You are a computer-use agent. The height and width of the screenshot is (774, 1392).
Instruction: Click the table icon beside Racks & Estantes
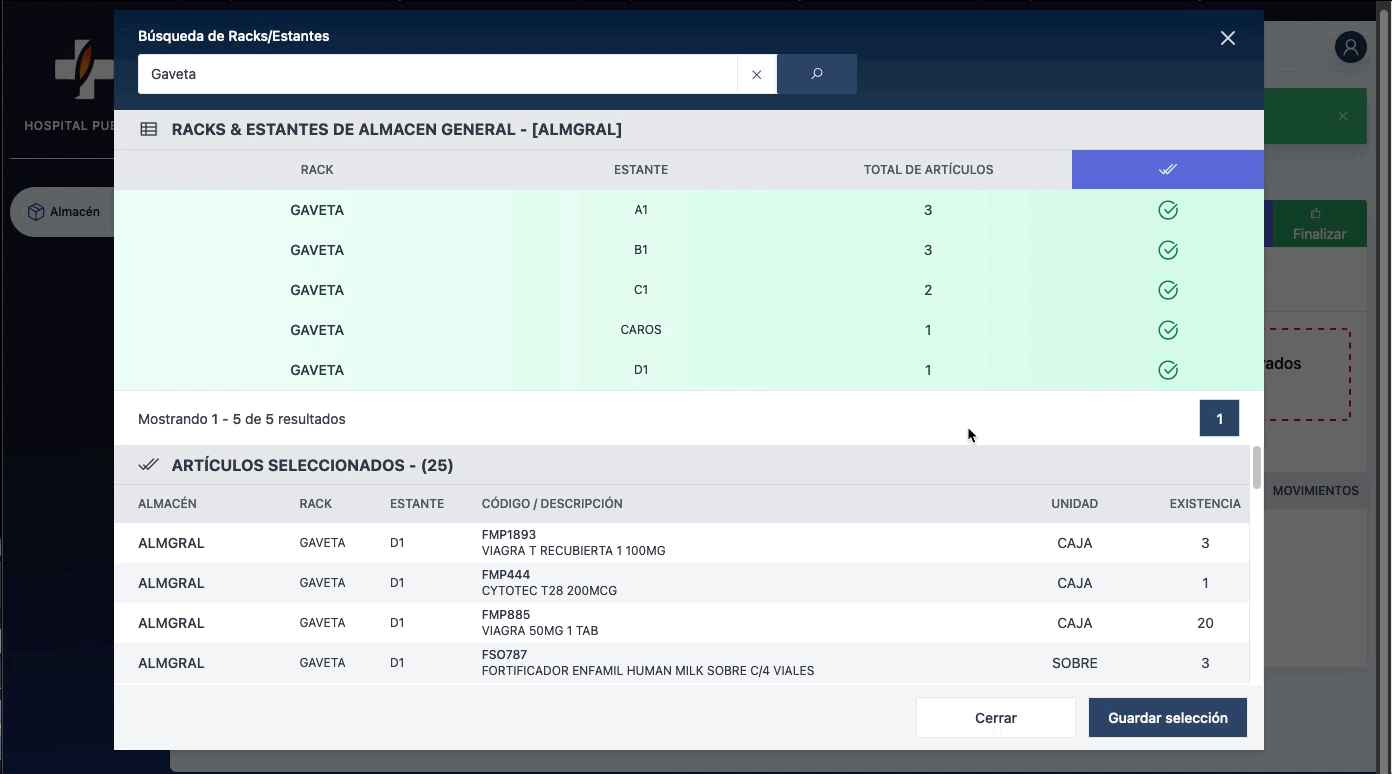[149, 129]
